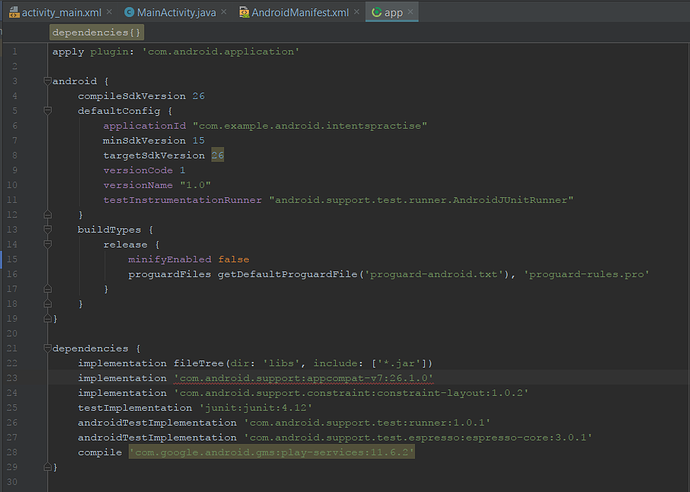The width and height of the screenshot is (690, 492).
Task: Click the espresso-core:3.0.1 dependency string
Action: [418, 437]
